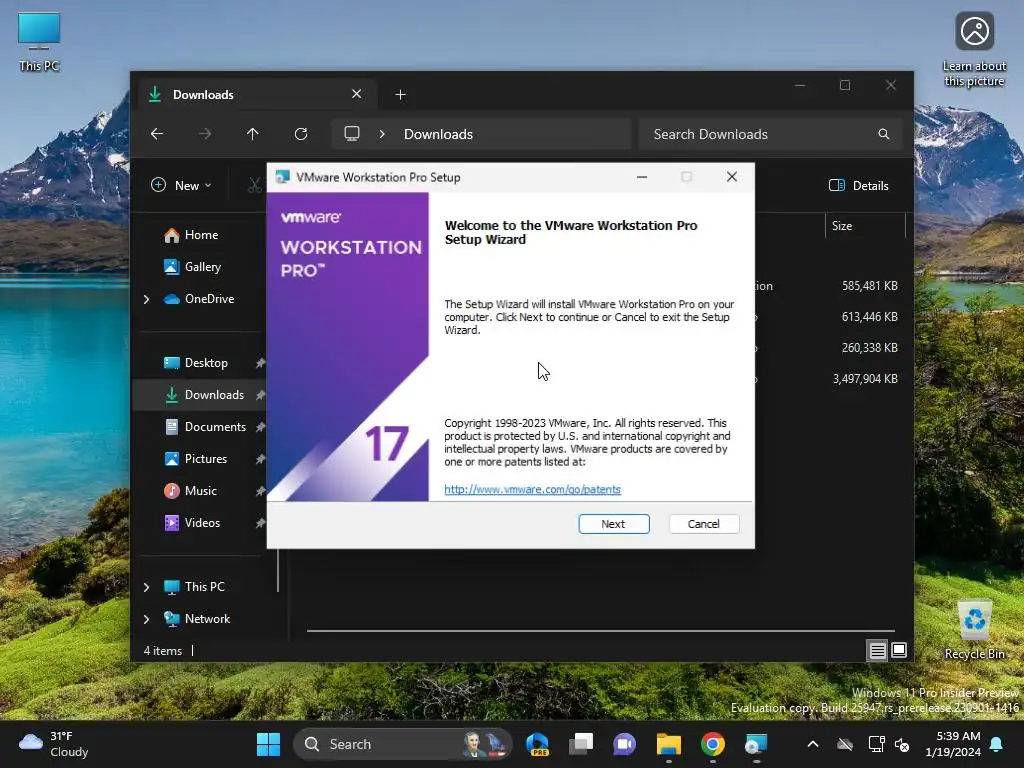Click the pin icon beside Videos

(x=260, y=523)
